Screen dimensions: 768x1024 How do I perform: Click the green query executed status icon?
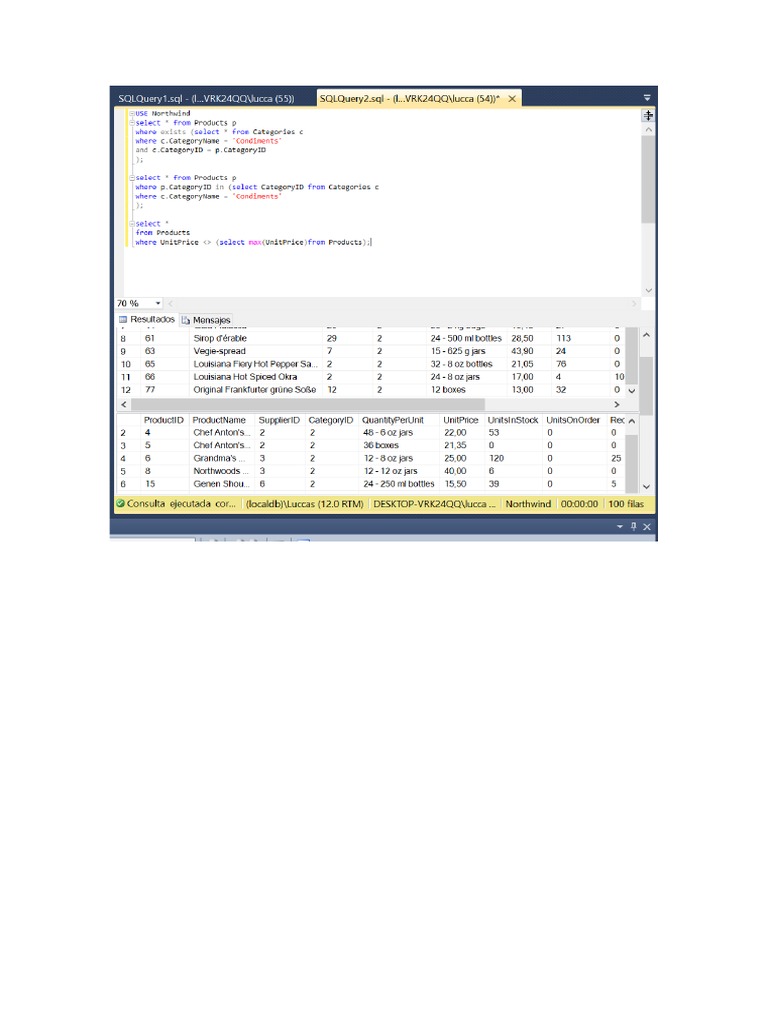[120, 505]
